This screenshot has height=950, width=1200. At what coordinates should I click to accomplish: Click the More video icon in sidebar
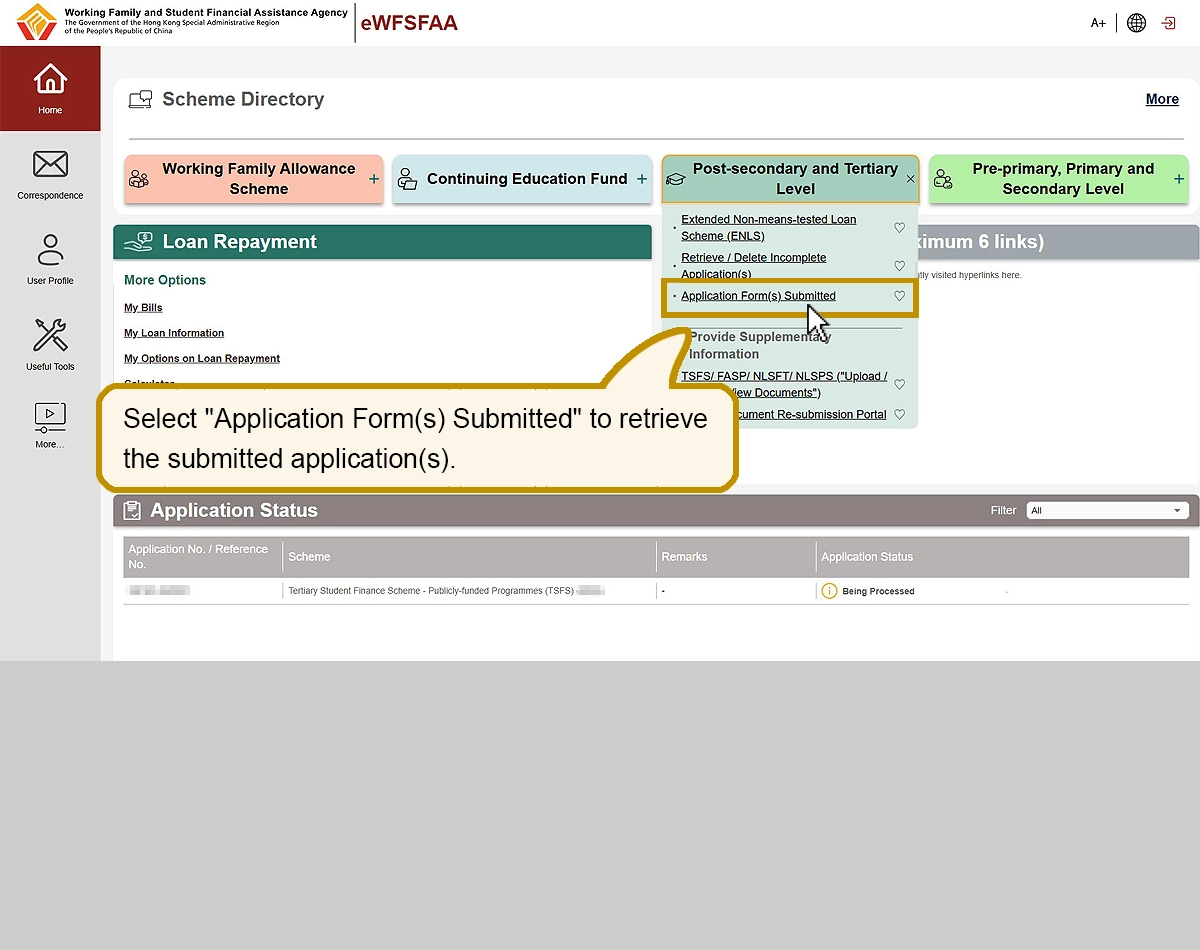[x=50, y=416]
